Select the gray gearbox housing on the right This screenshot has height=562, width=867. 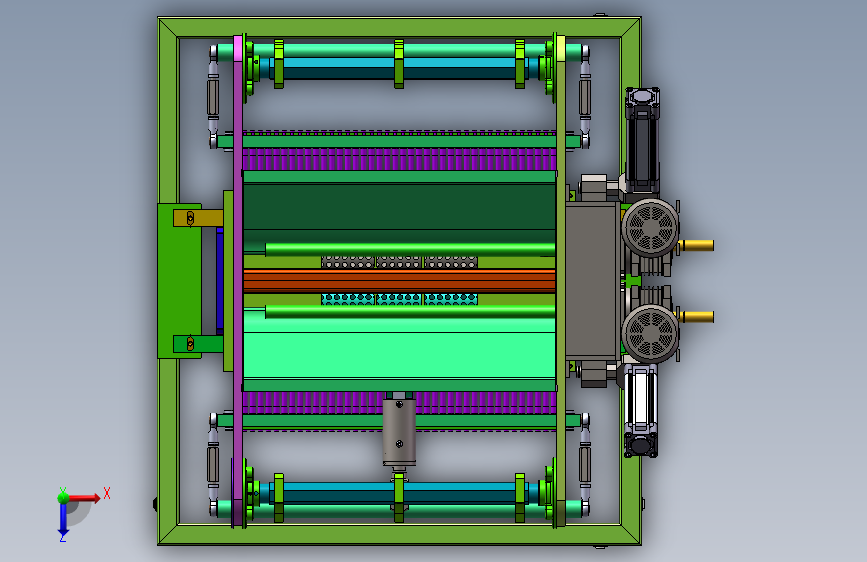tap(592, 281)
